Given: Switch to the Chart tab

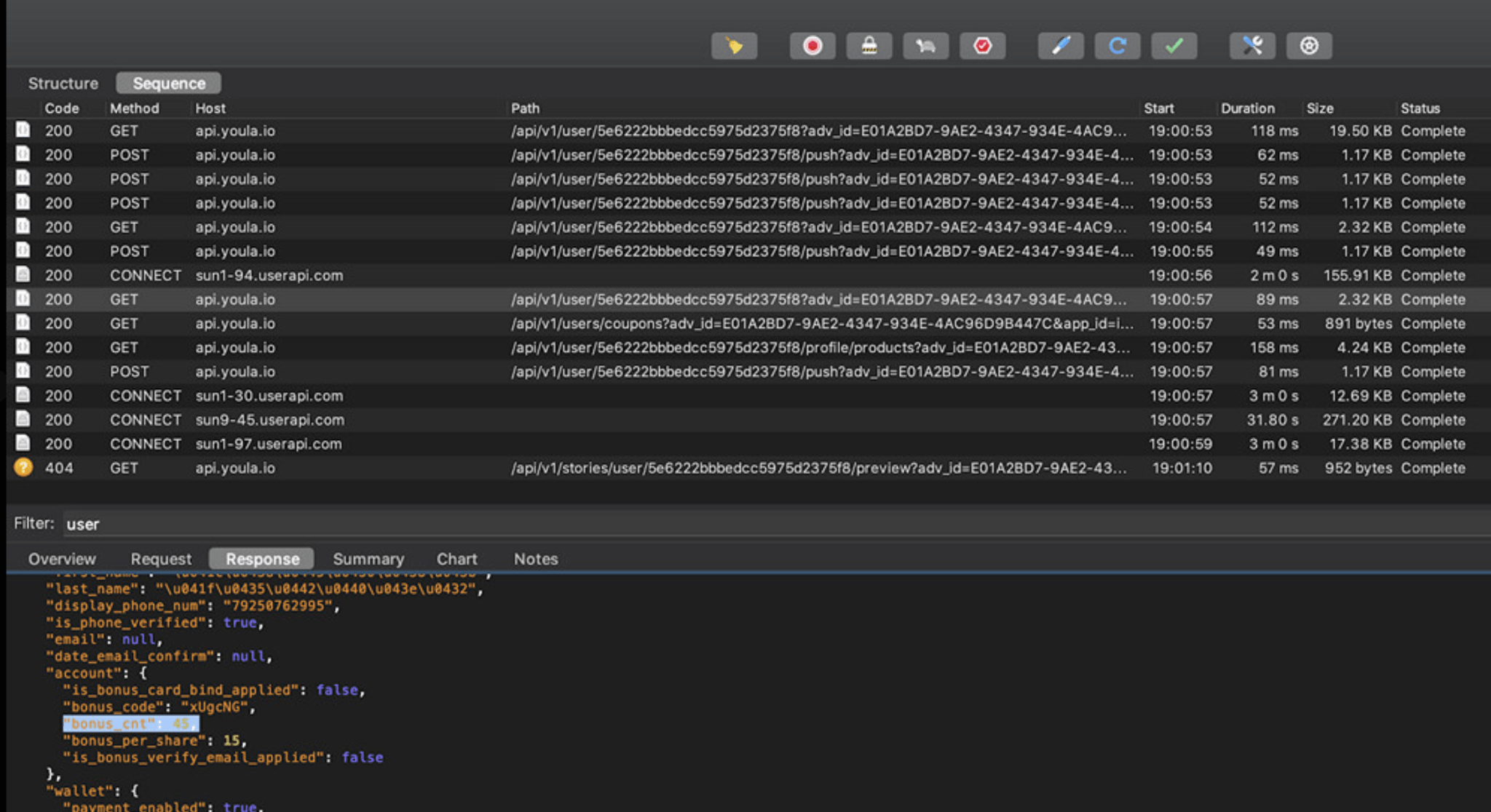Looking at the screenshot, I should 456,559.
